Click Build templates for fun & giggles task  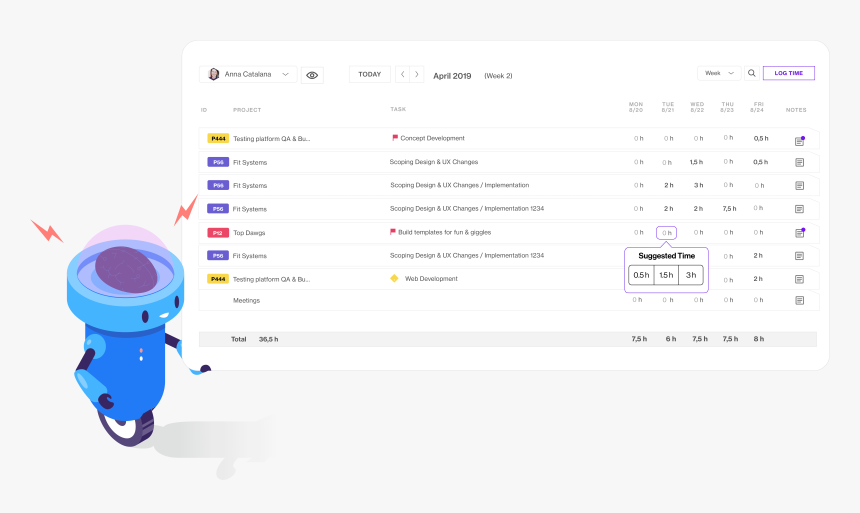[444, 232]
